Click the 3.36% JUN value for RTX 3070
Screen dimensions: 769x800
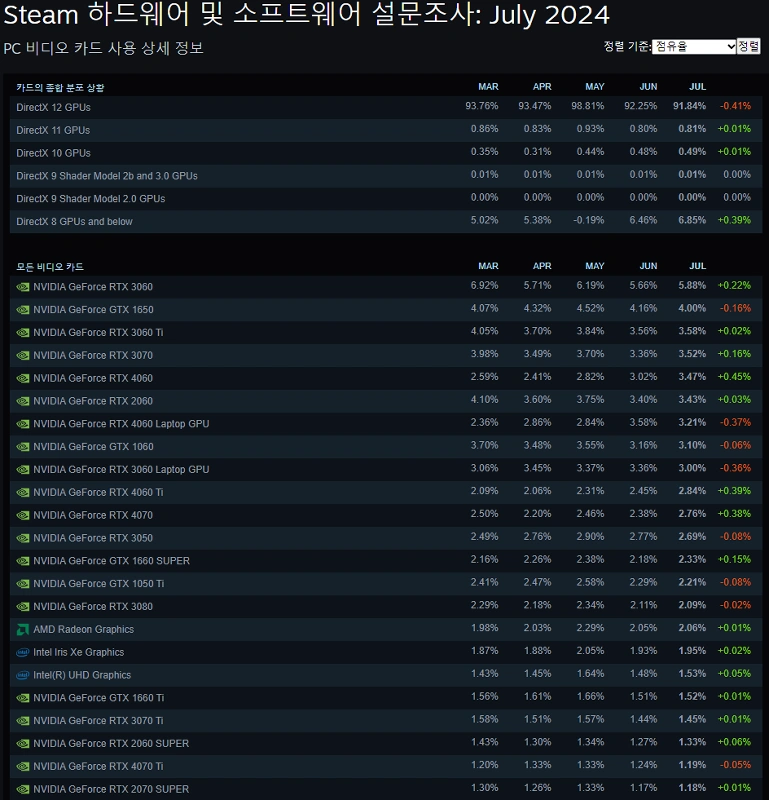(643, 355)
